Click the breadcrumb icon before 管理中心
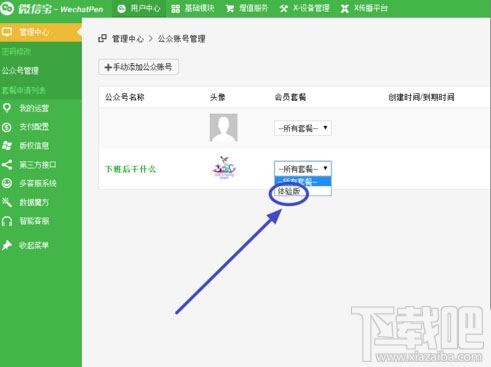Viewport: 491px width, 367px height. pos(102,38)
